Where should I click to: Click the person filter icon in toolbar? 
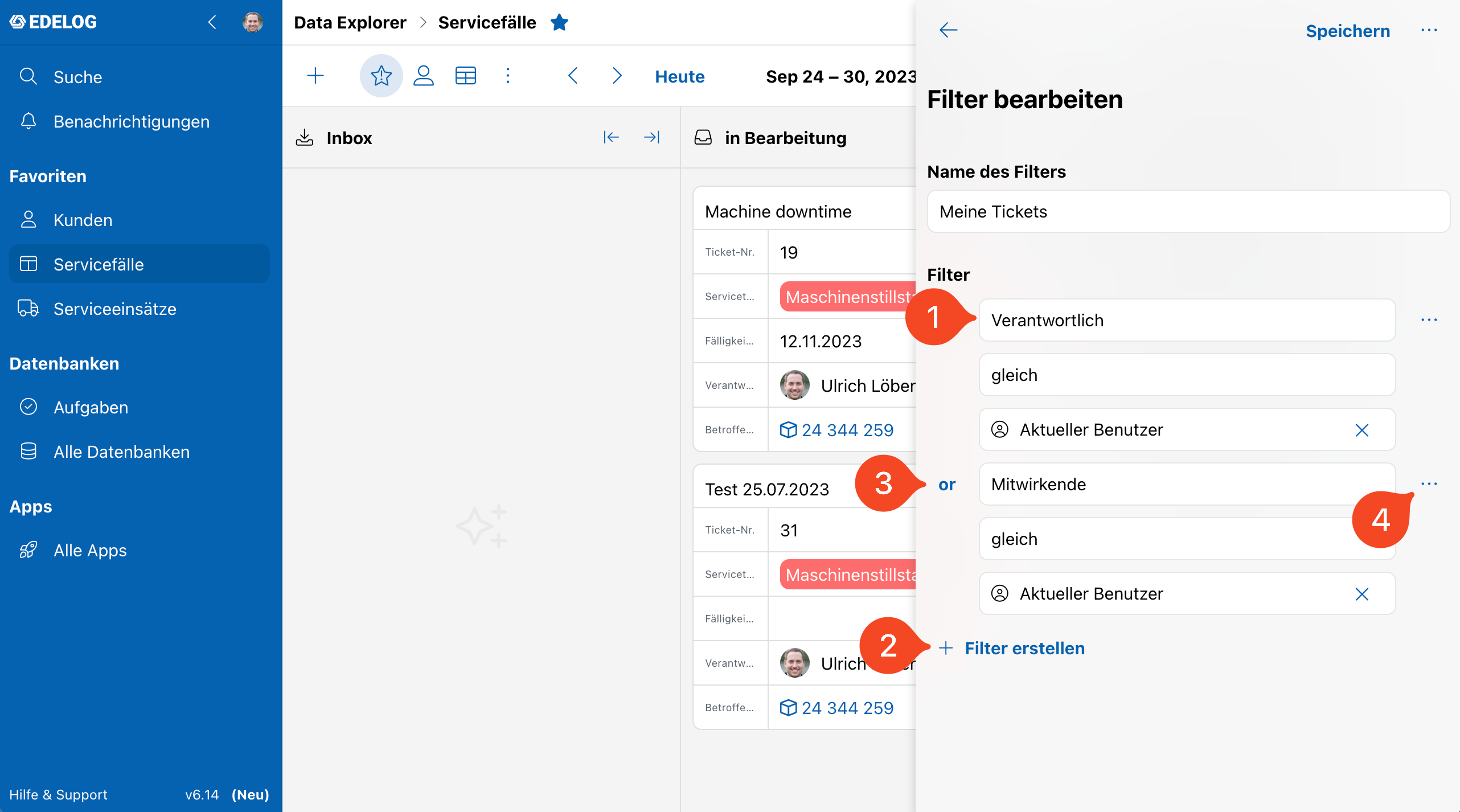423,76
